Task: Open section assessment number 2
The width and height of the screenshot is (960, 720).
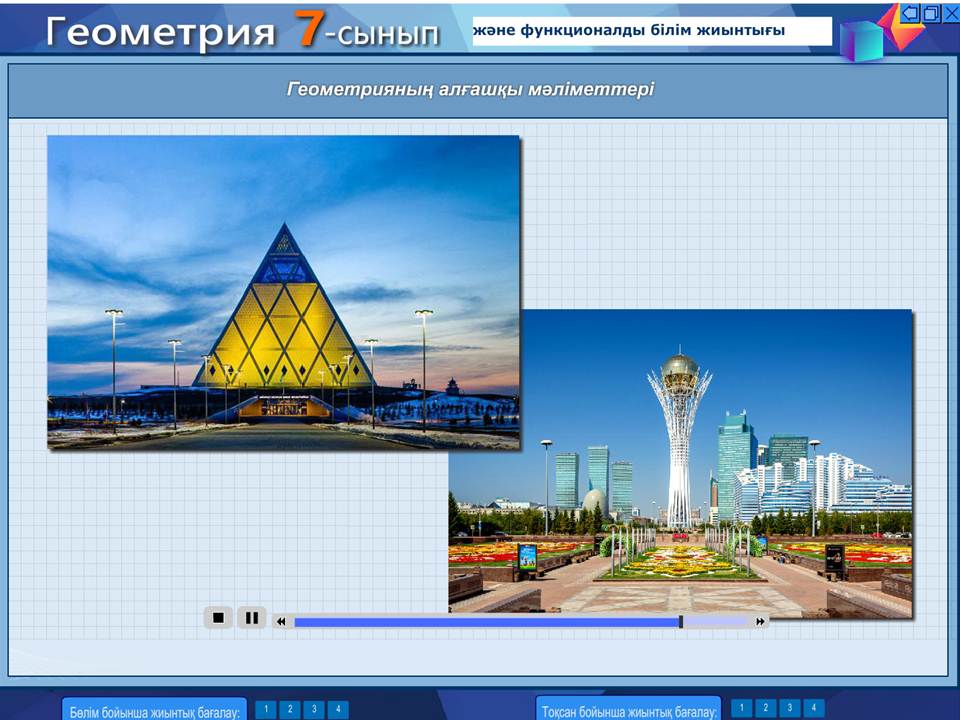Action: 290,709
